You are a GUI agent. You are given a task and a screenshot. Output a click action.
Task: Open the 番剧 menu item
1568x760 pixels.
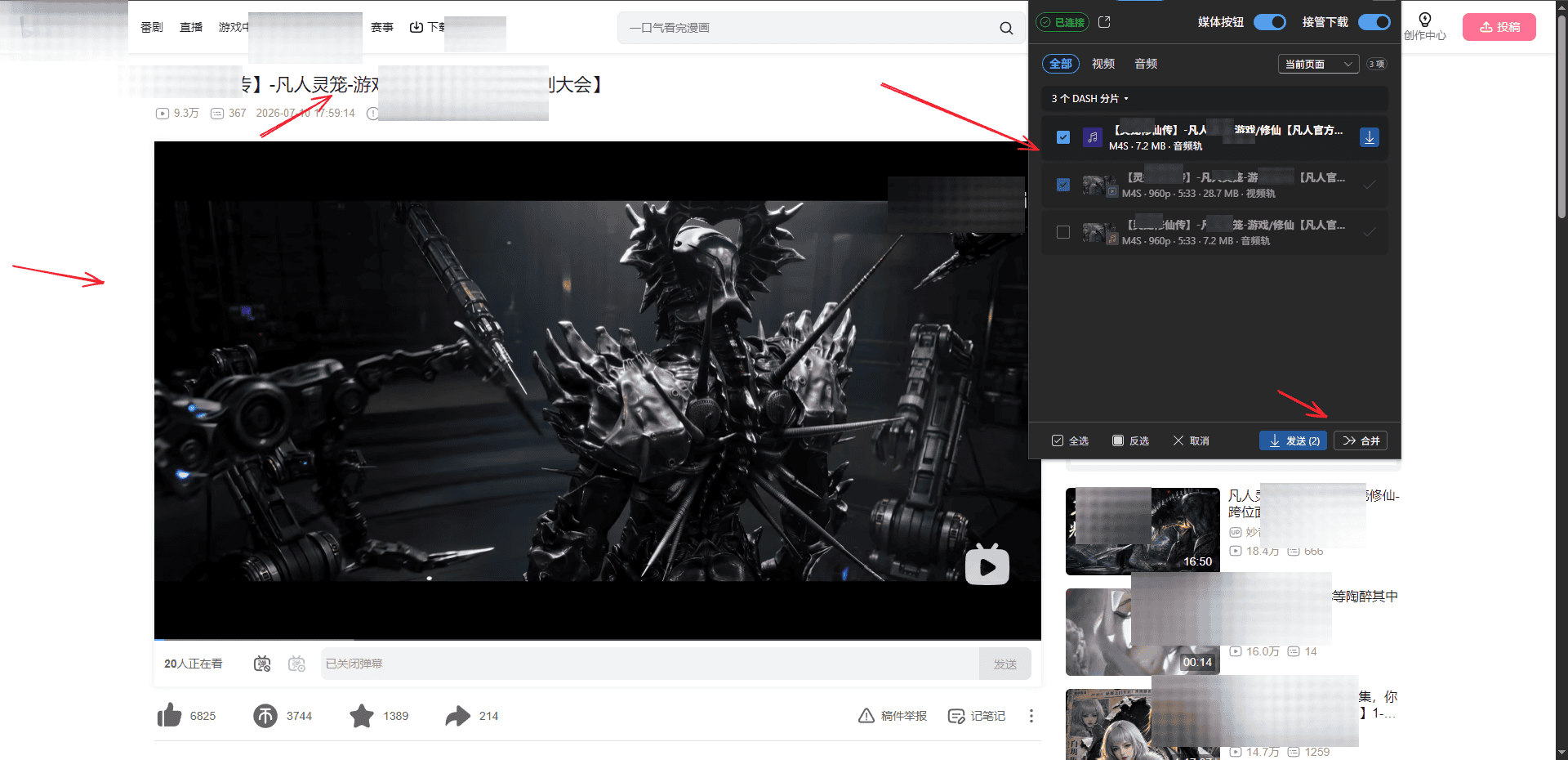tap(152, 27)
